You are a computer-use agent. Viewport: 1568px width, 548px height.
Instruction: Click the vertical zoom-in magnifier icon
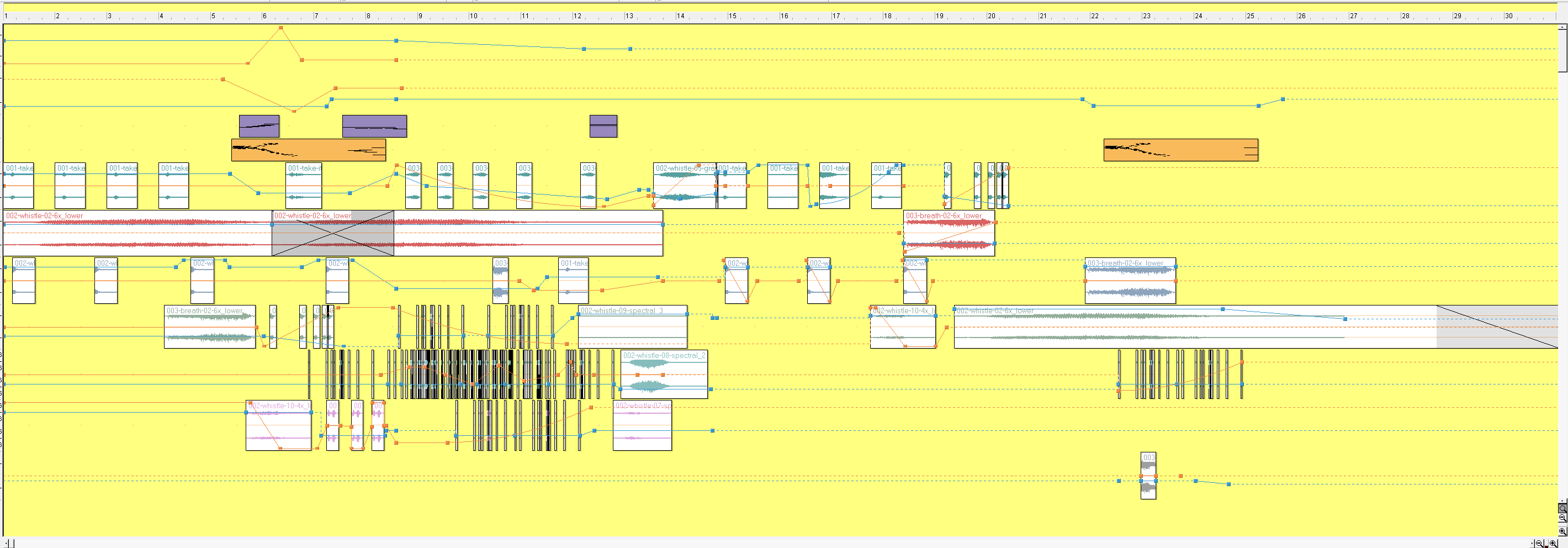click(x=1562, y=531)
